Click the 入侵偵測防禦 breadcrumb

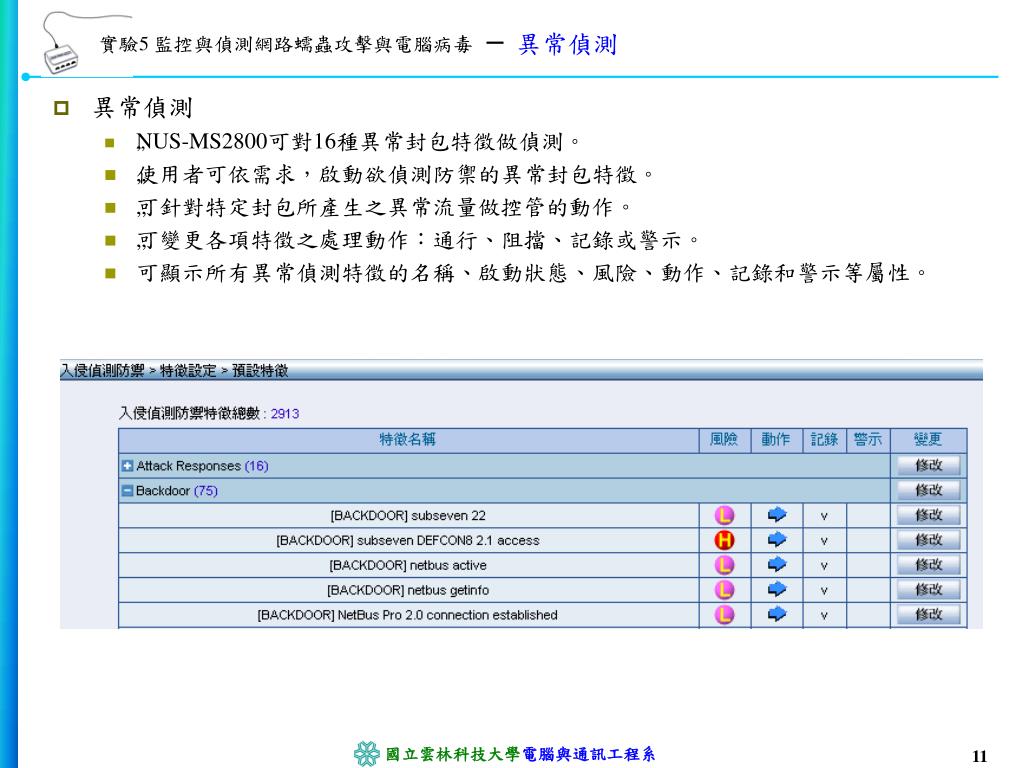pos(103,371)
